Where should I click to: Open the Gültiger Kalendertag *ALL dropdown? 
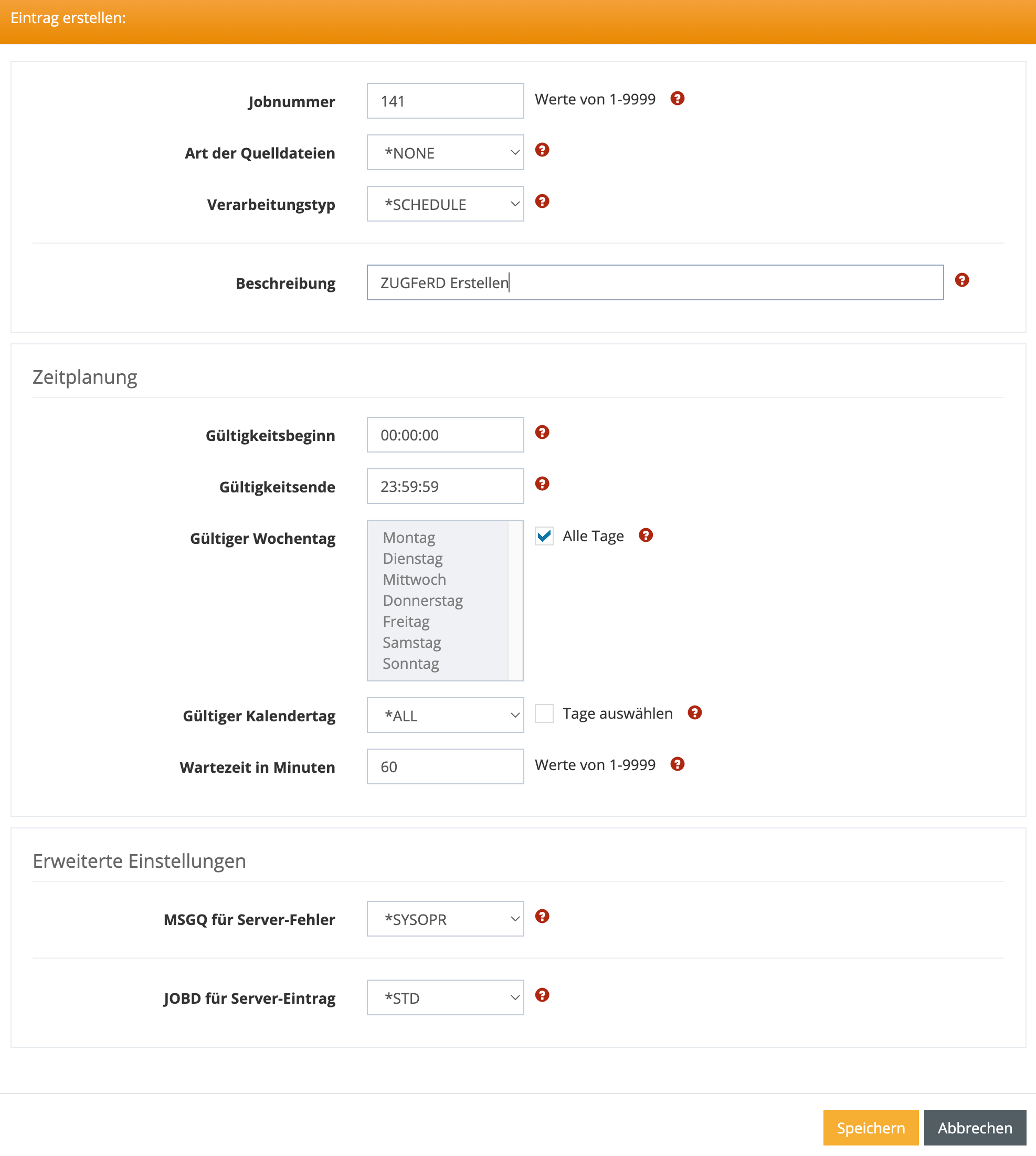pos(445,715)
